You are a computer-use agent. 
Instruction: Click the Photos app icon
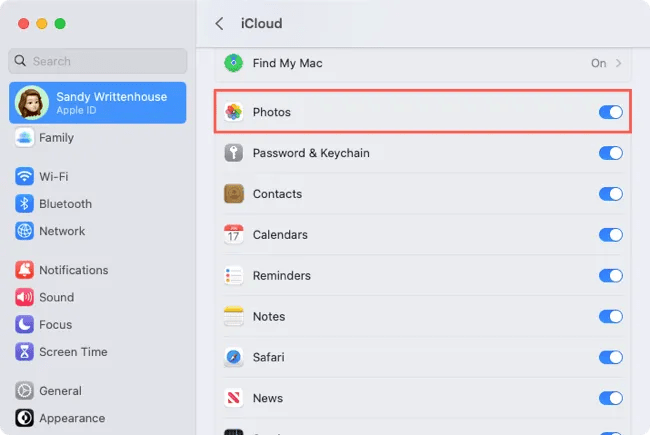pyautogui.click(x=234, y=112)
